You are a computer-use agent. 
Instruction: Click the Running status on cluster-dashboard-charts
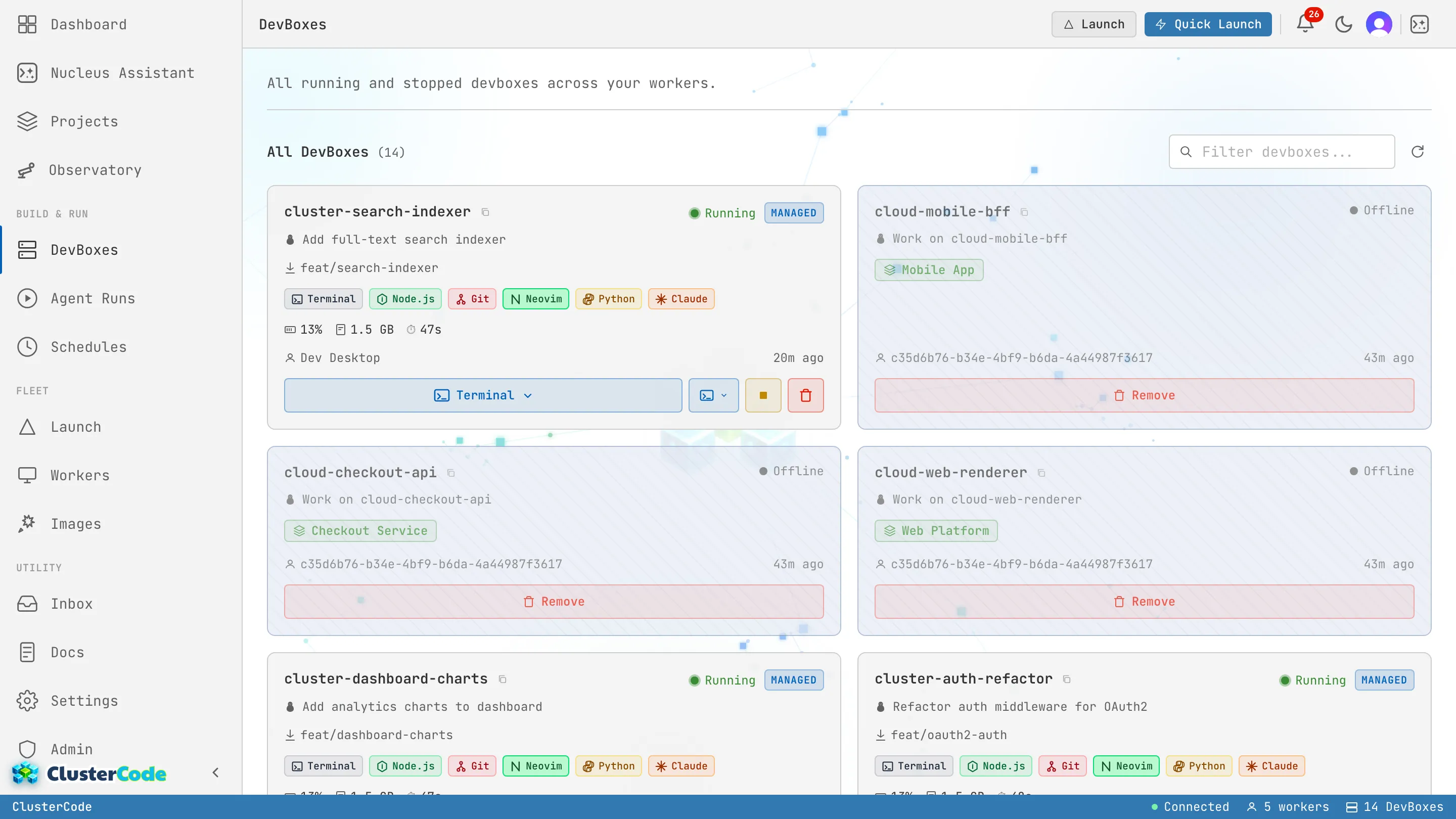click(722, 680)
